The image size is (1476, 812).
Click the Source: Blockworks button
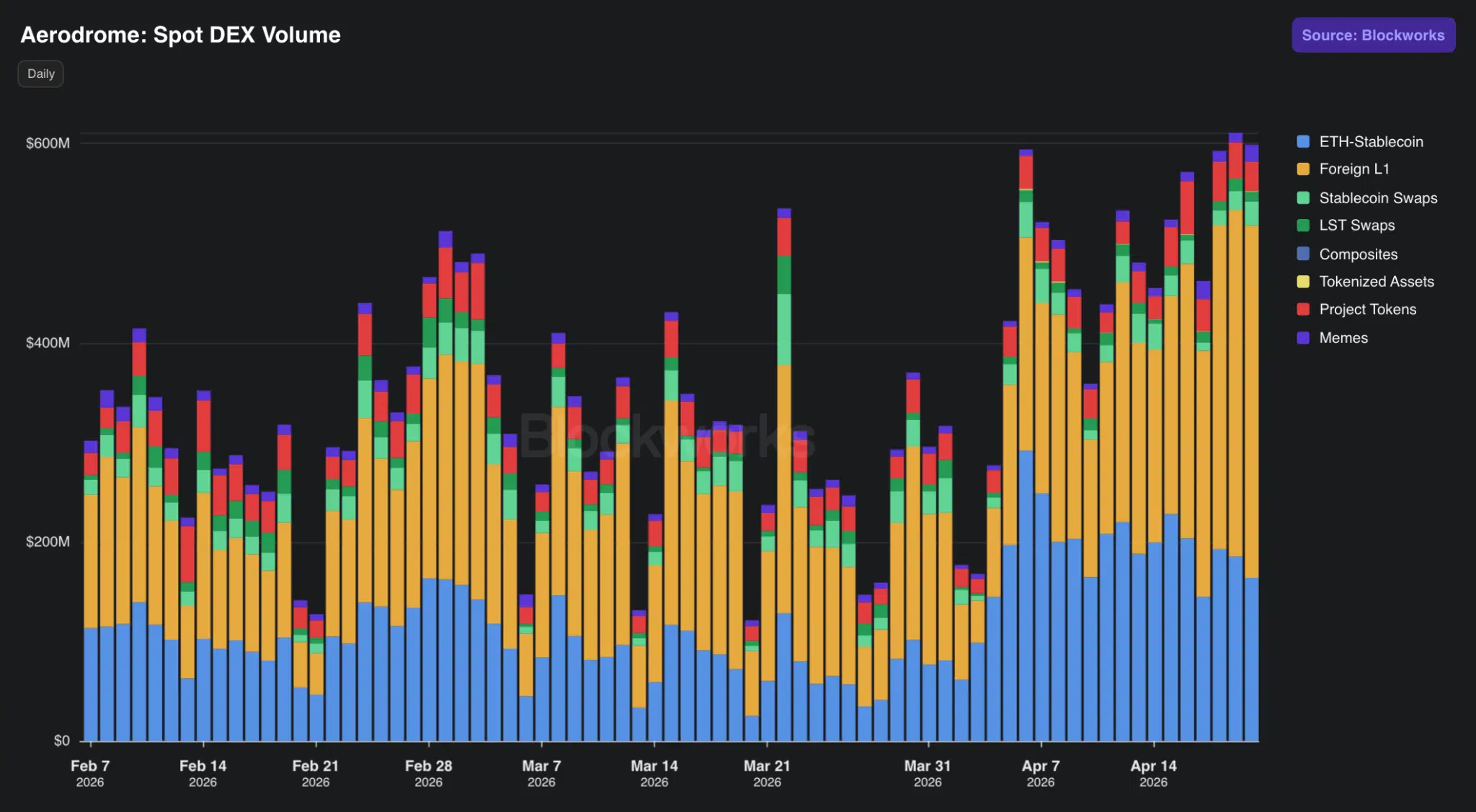tap(1372, 35)
